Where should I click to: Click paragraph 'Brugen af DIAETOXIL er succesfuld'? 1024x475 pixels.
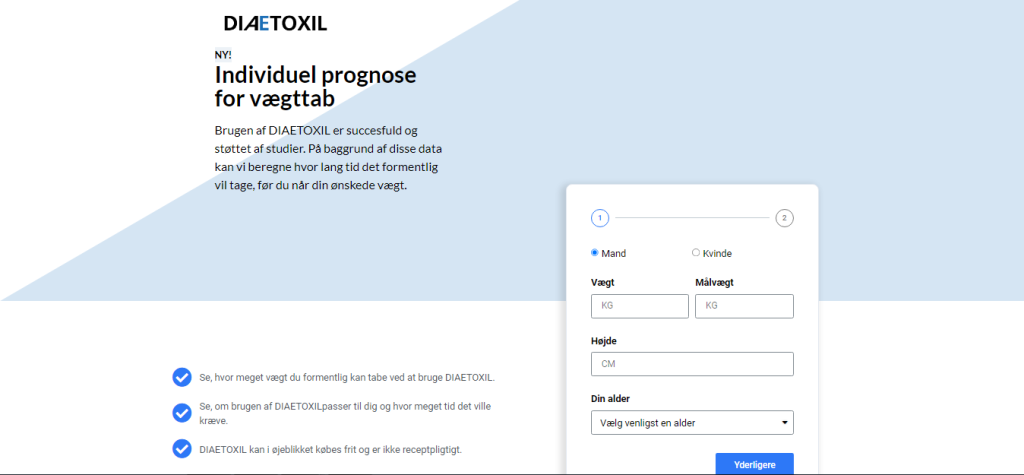[x=328, y=157]
